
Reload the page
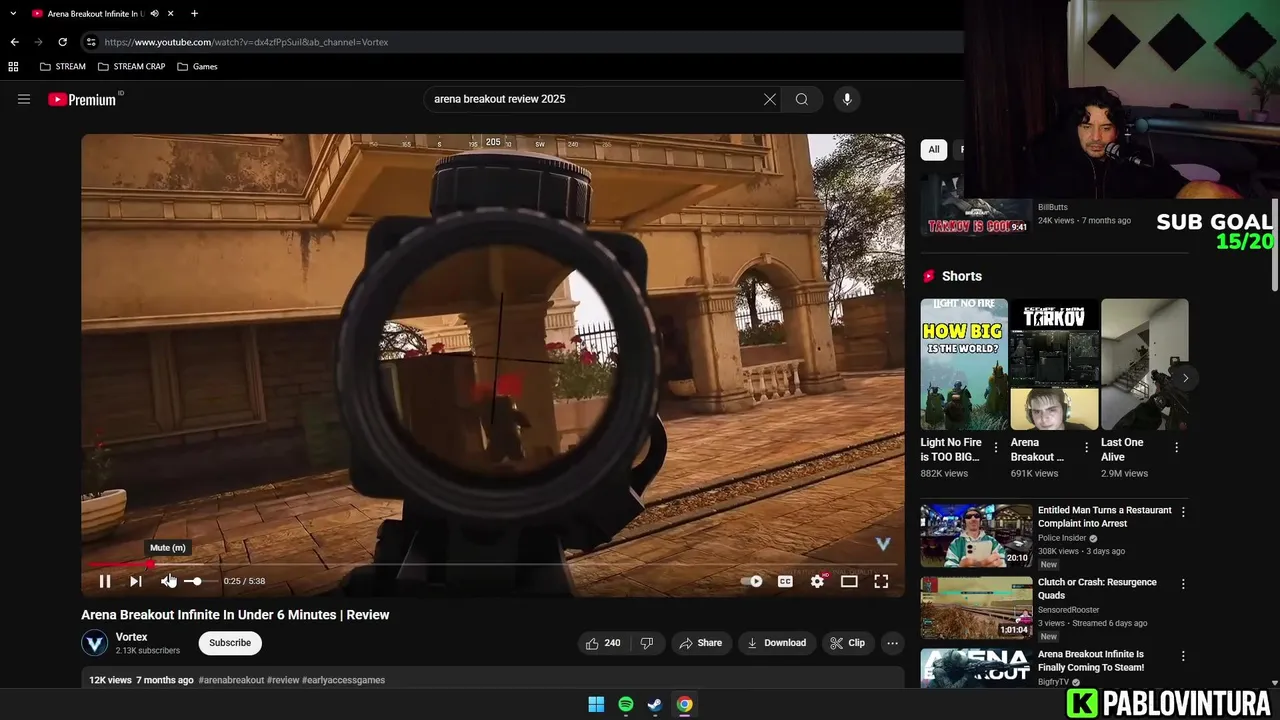(x=62, y=42)
